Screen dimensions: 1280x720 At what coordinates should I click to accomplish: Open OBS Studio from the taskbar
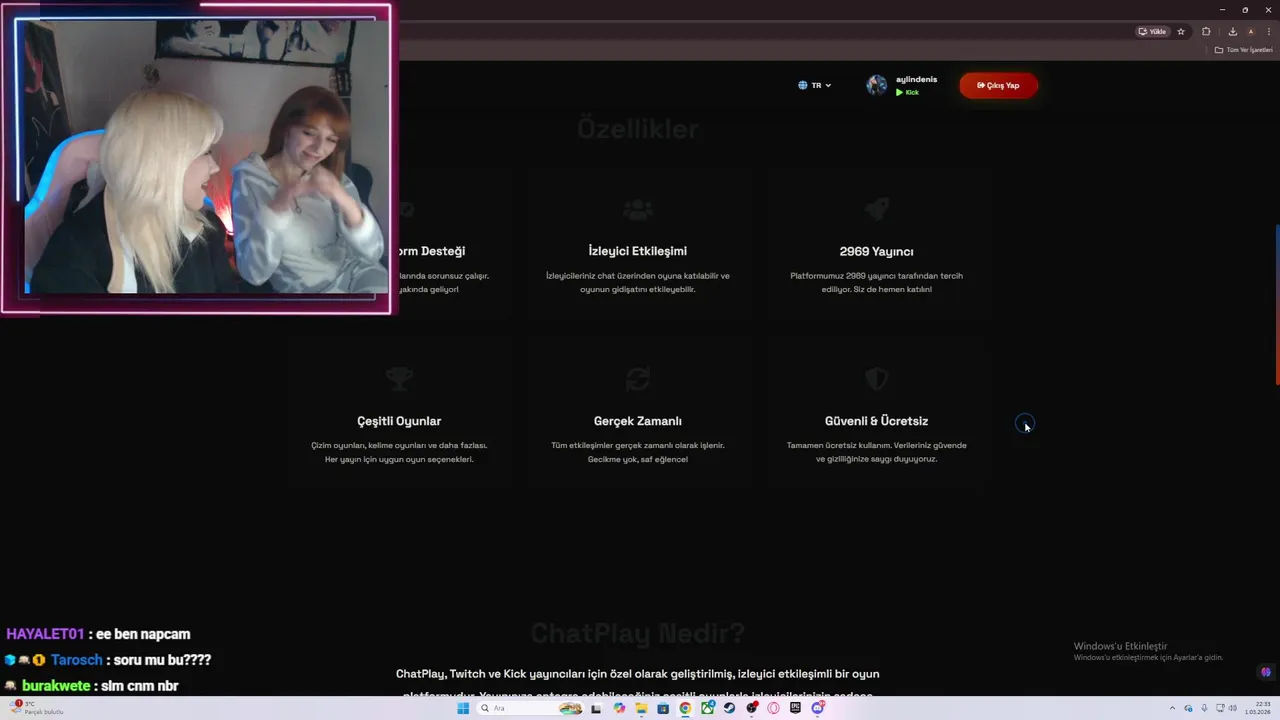[752, 708]
